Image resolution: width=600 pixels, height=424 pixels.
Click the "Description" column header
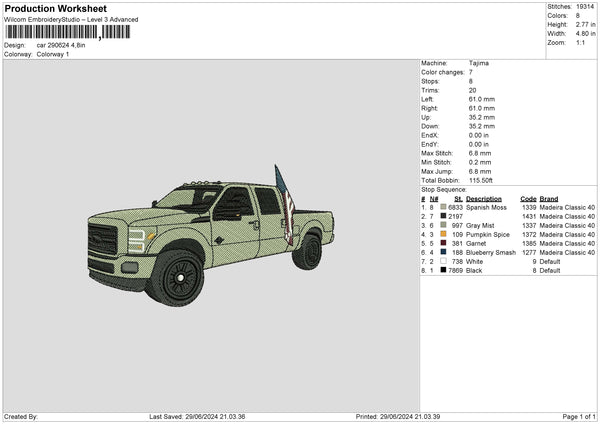pos(484,199)
